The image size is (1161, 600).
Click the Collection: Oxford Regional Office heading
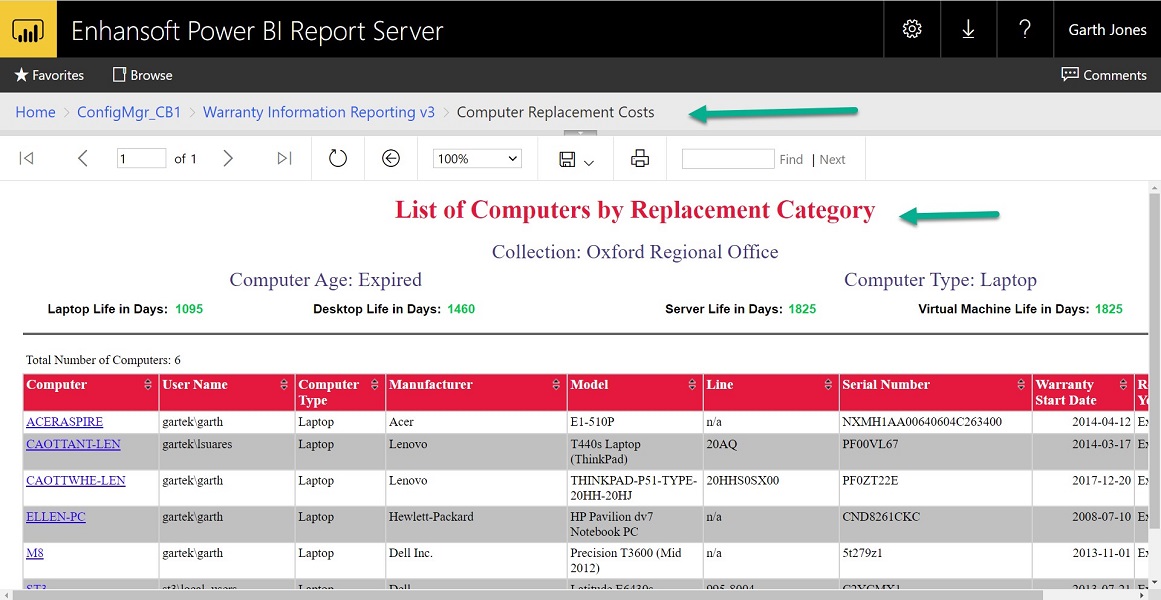(x=635, y=252)
